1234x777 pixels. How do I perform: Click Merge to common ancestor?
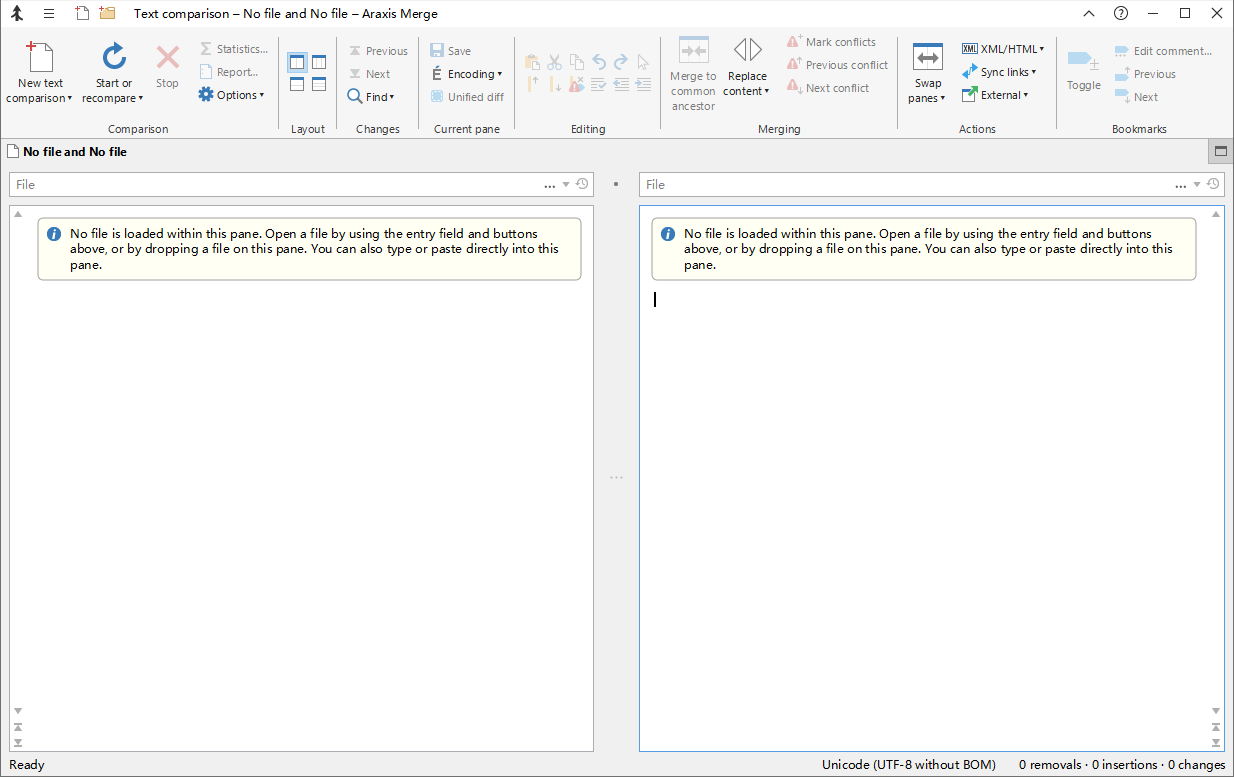[693, 74]
